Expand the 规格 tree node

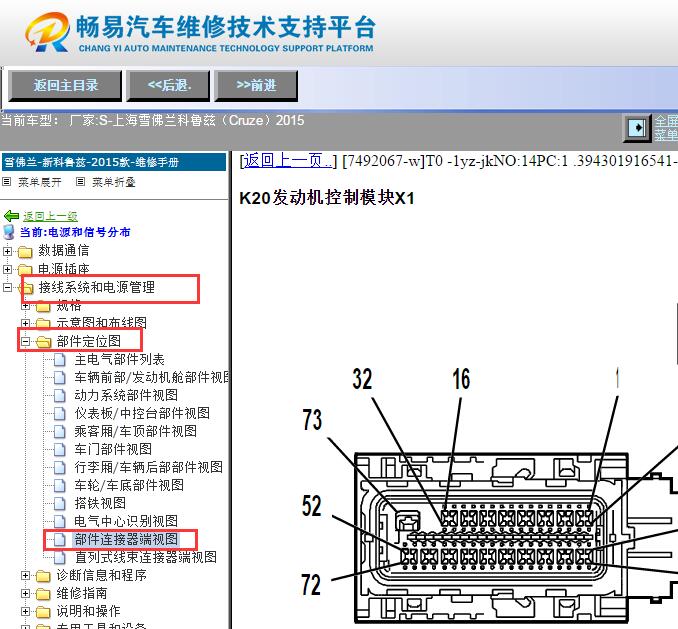[26, 306]
